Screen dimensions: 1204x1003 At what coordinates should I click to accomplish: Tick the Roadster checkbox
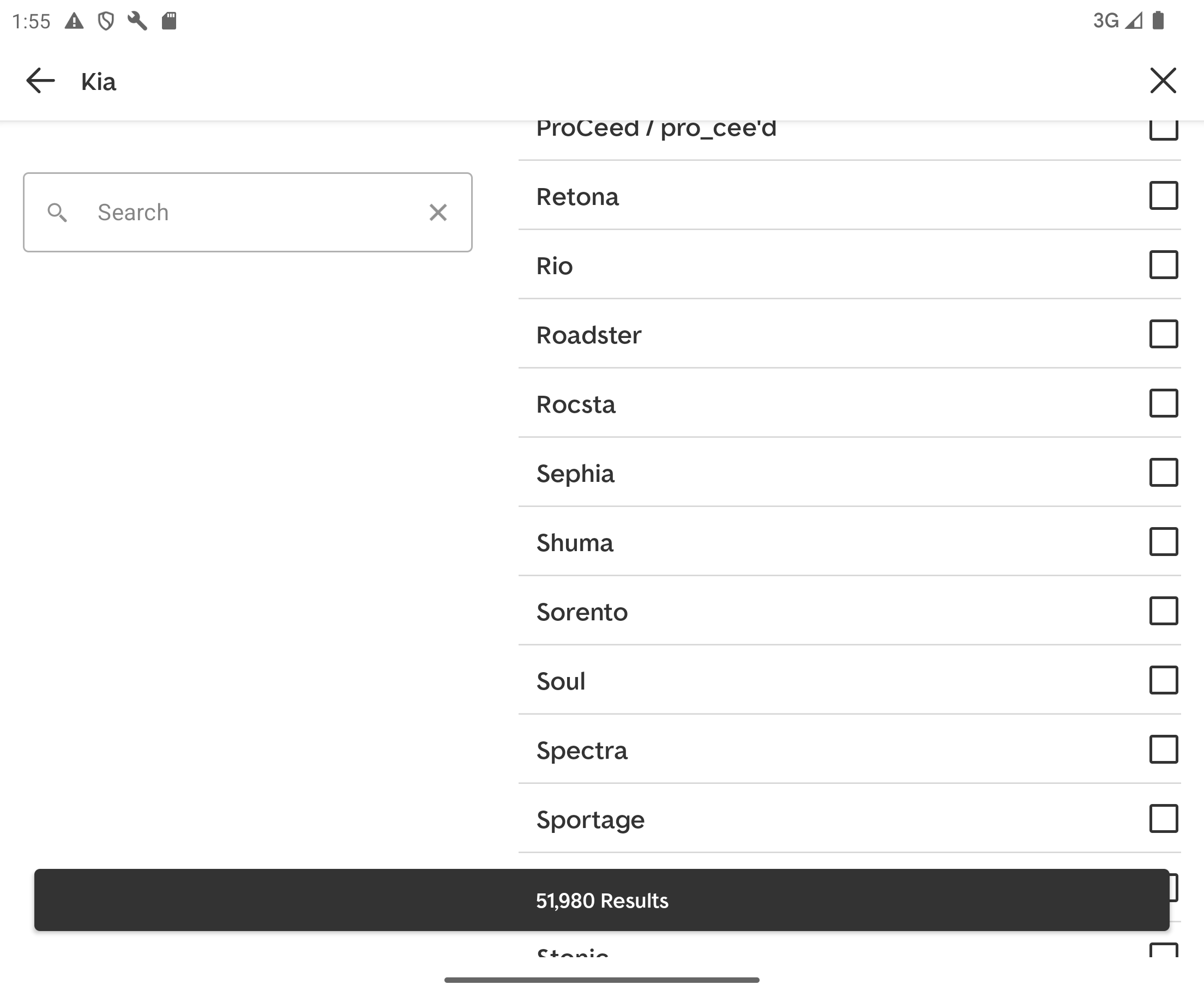pyautogui.click(x=1164, y=334)
